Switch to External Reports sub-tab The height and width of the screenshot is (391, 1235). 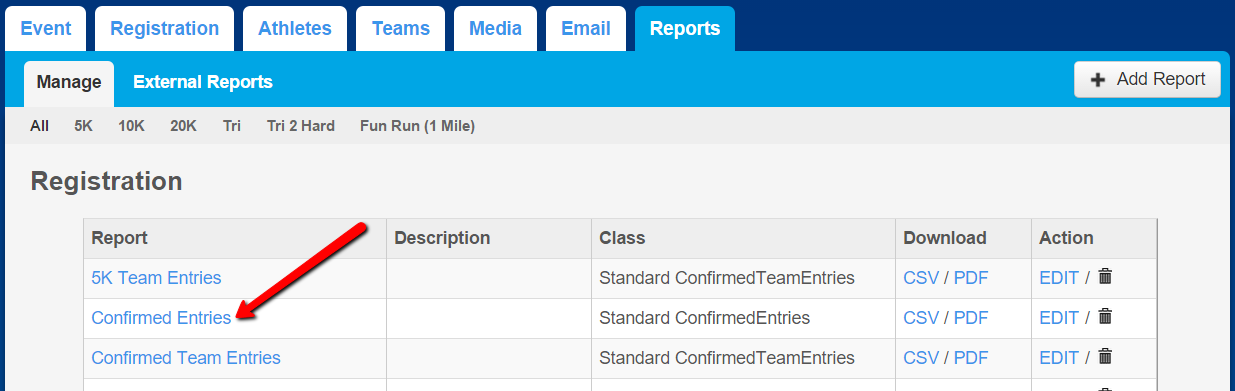(x=203, y=82)
